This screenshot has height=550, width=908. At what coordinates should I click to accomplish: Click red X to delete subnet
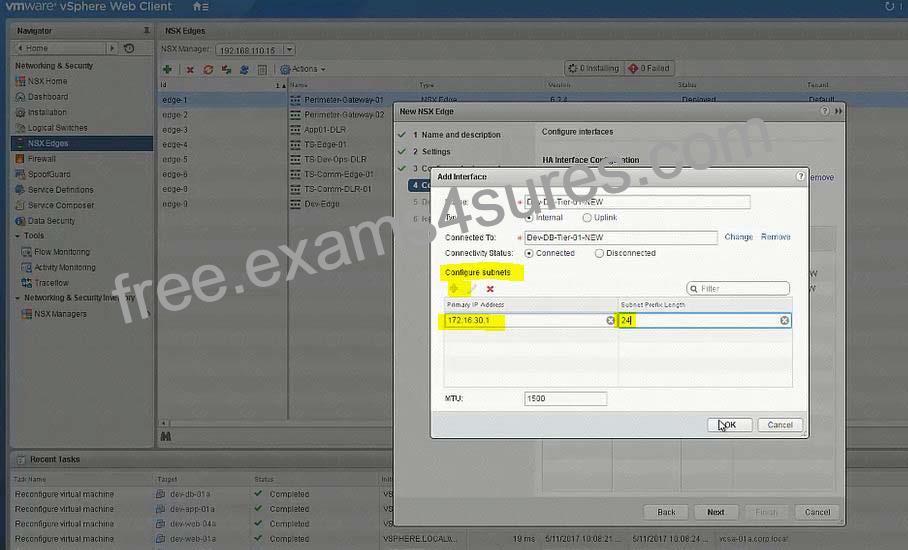pos(490,289)
